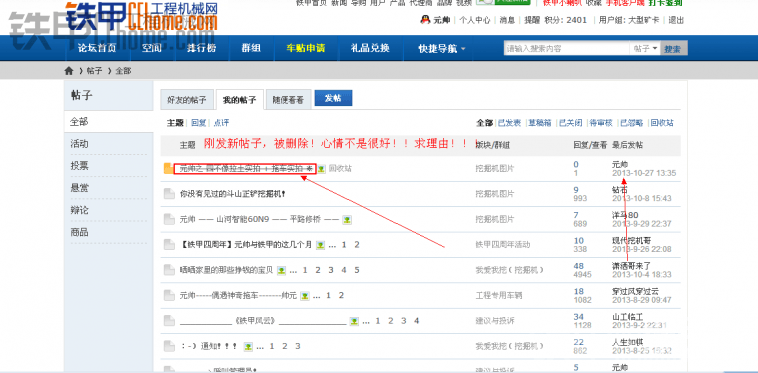Viewport: 758px width, 373px height.
Task: Click the 铁甲工程机械网 site logo
Action: pos(141,15)
